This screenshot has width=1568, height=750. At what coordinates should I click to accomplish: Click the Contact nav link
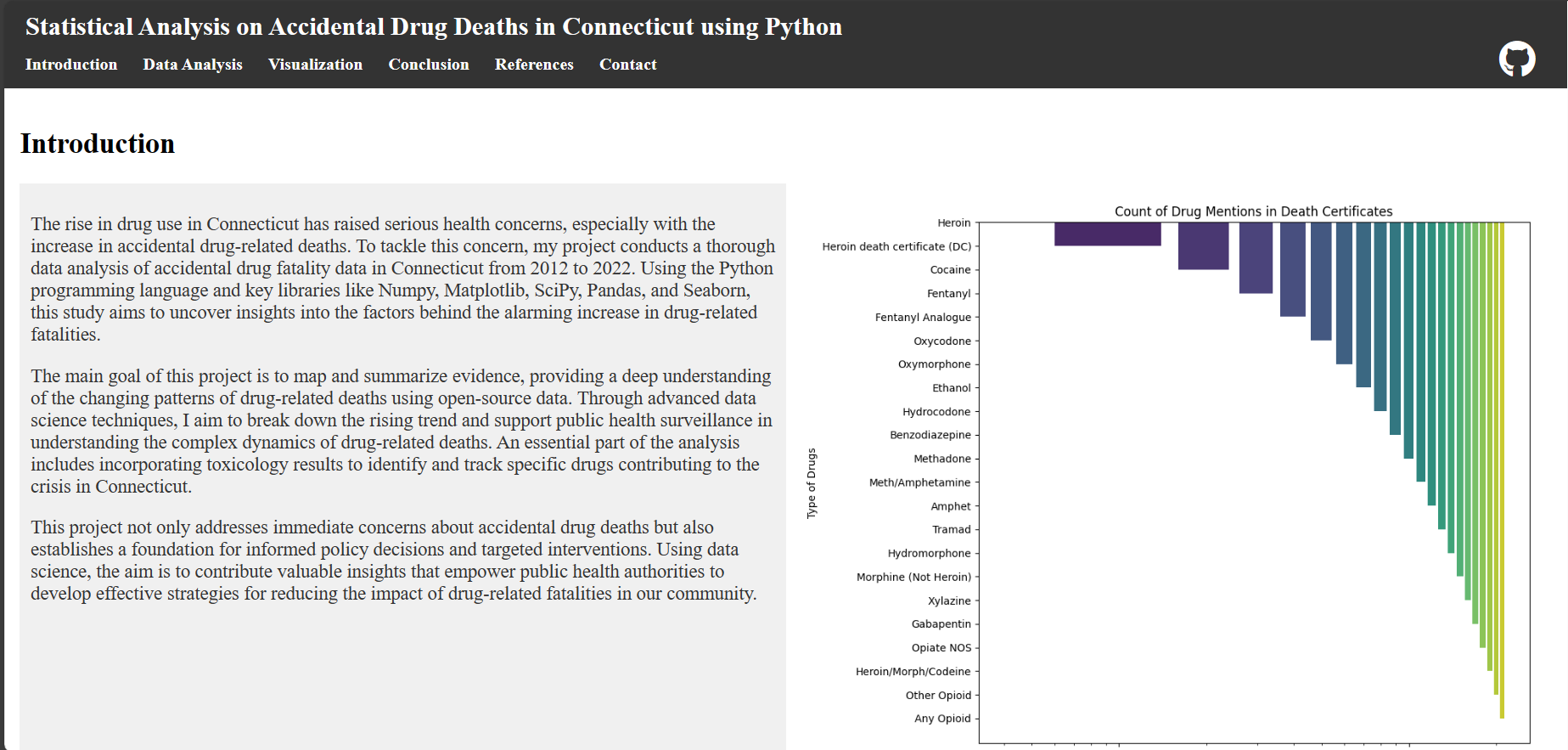coord(627,65)
